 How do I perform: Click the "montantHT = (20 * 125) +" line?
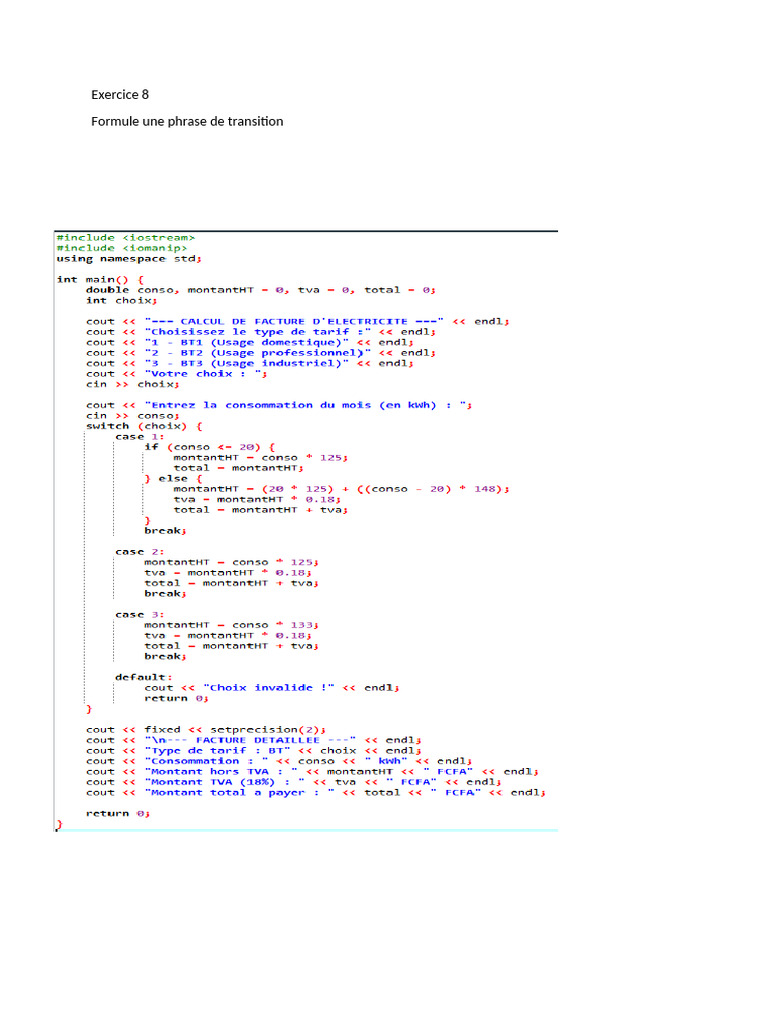click(x=342, y=488)
